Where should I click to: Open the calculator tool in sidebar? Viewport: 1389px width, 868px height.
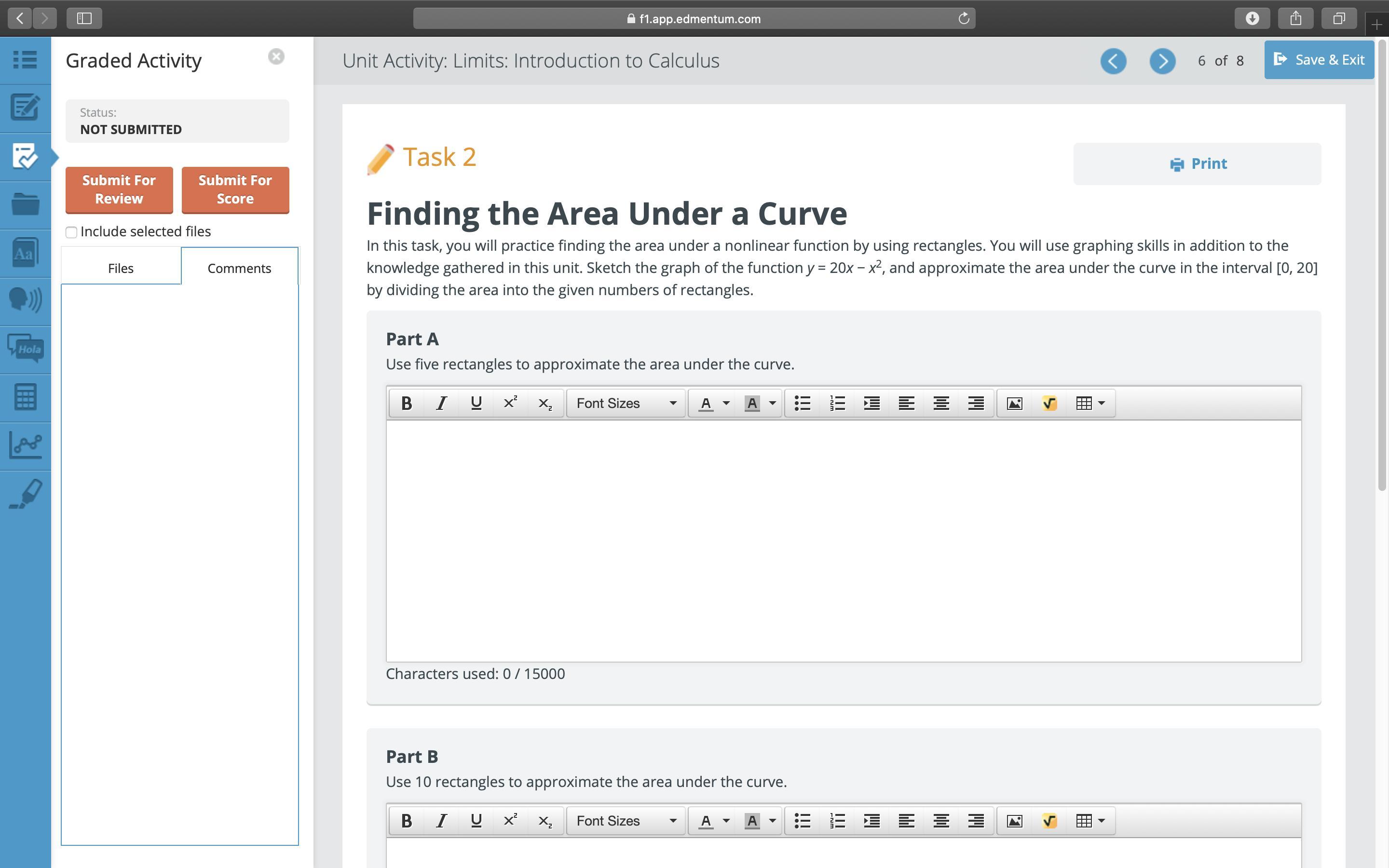point(25,397)
